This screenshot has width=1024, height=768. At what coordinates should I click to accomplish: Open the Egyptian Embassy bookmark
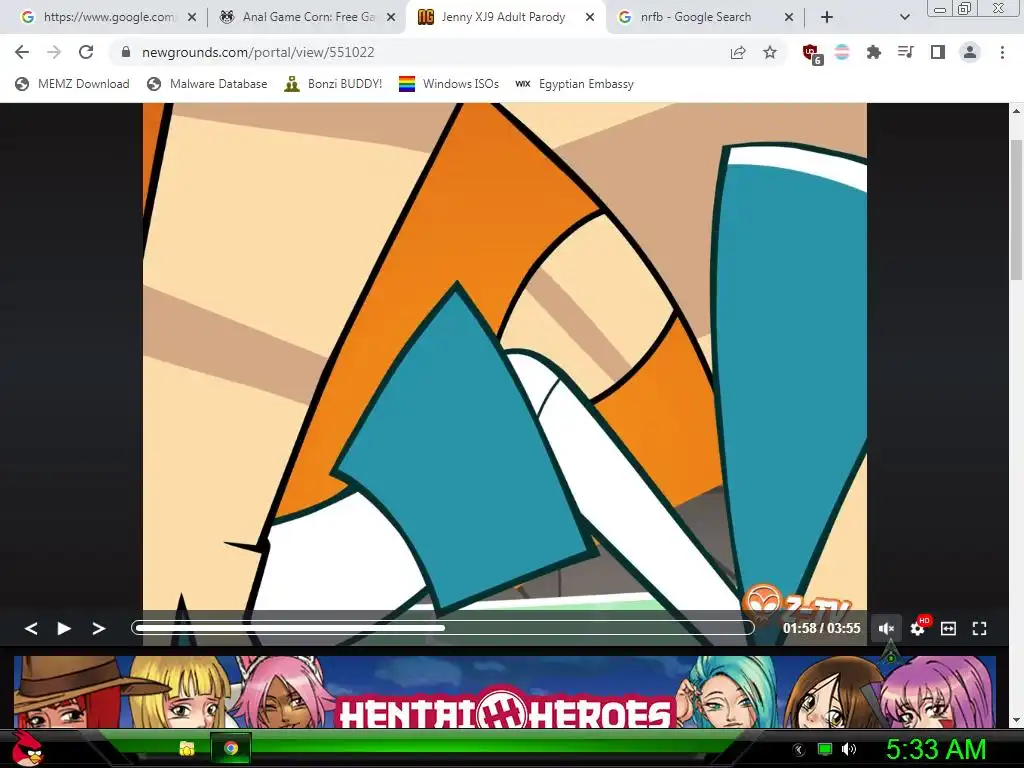tap(575, 84)
